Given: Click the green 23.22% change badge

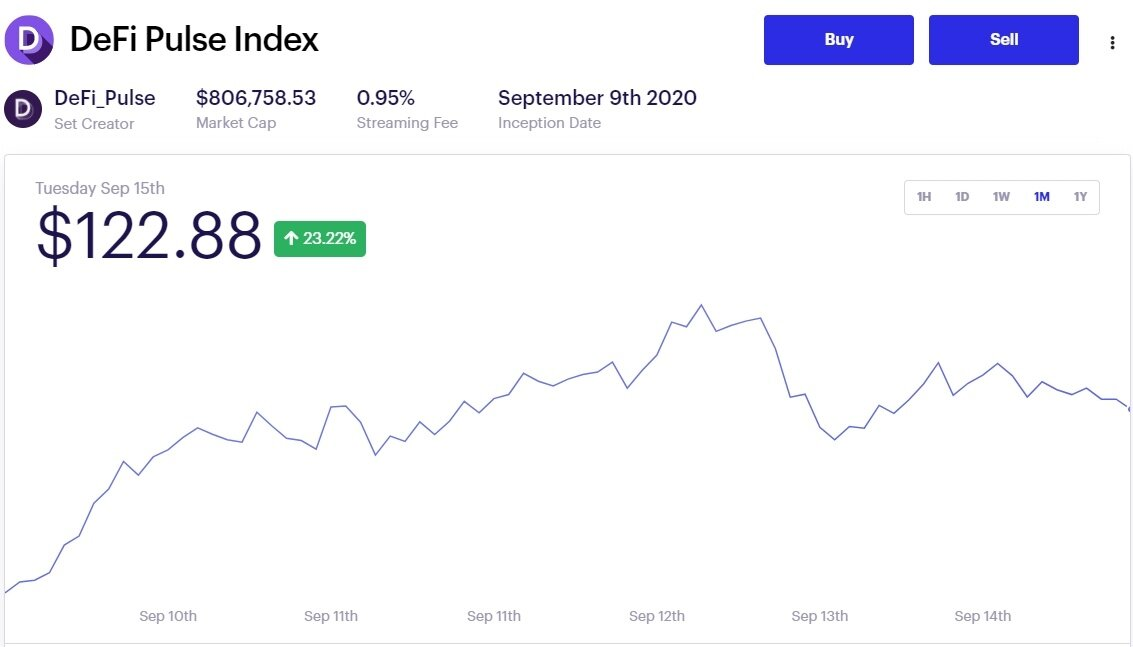Looking at the screenshot, I should (320, 239).
